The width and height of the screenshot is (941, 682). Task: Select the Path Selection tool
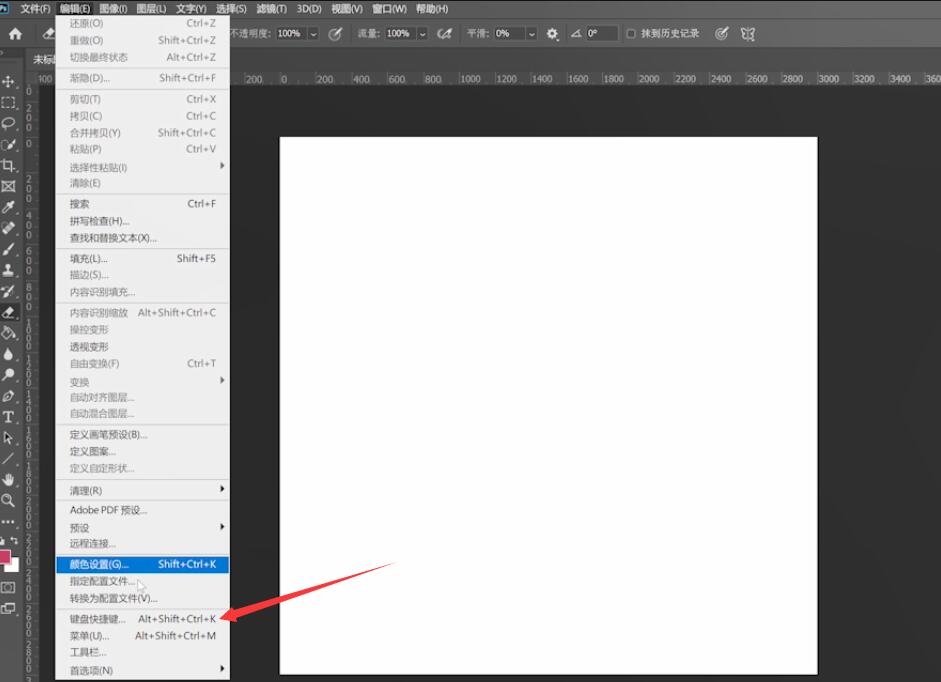pyautogui.click(x=8, y=438)
